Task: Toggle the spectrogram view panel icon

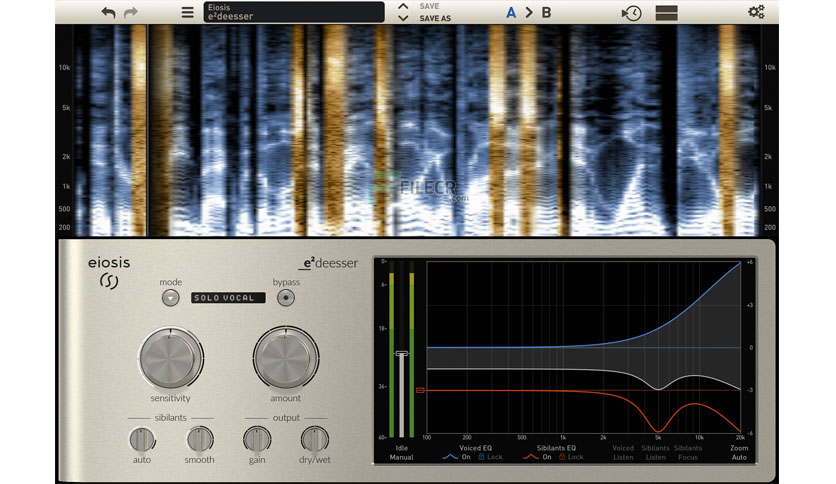Action: coord(666,13)
